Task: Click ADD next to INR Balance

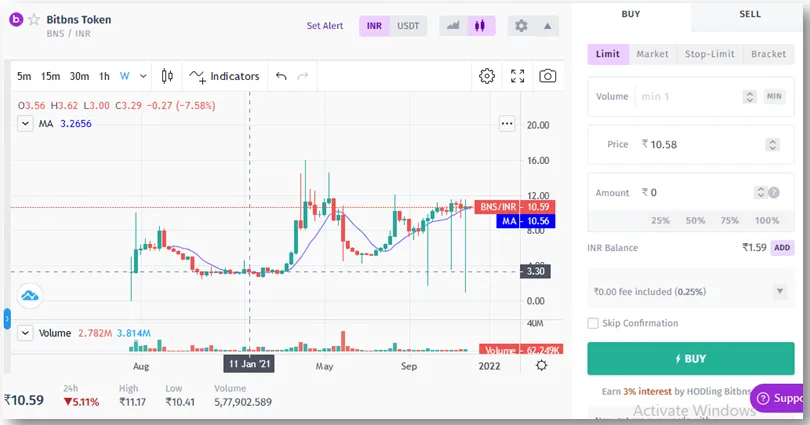Action: 782,248
